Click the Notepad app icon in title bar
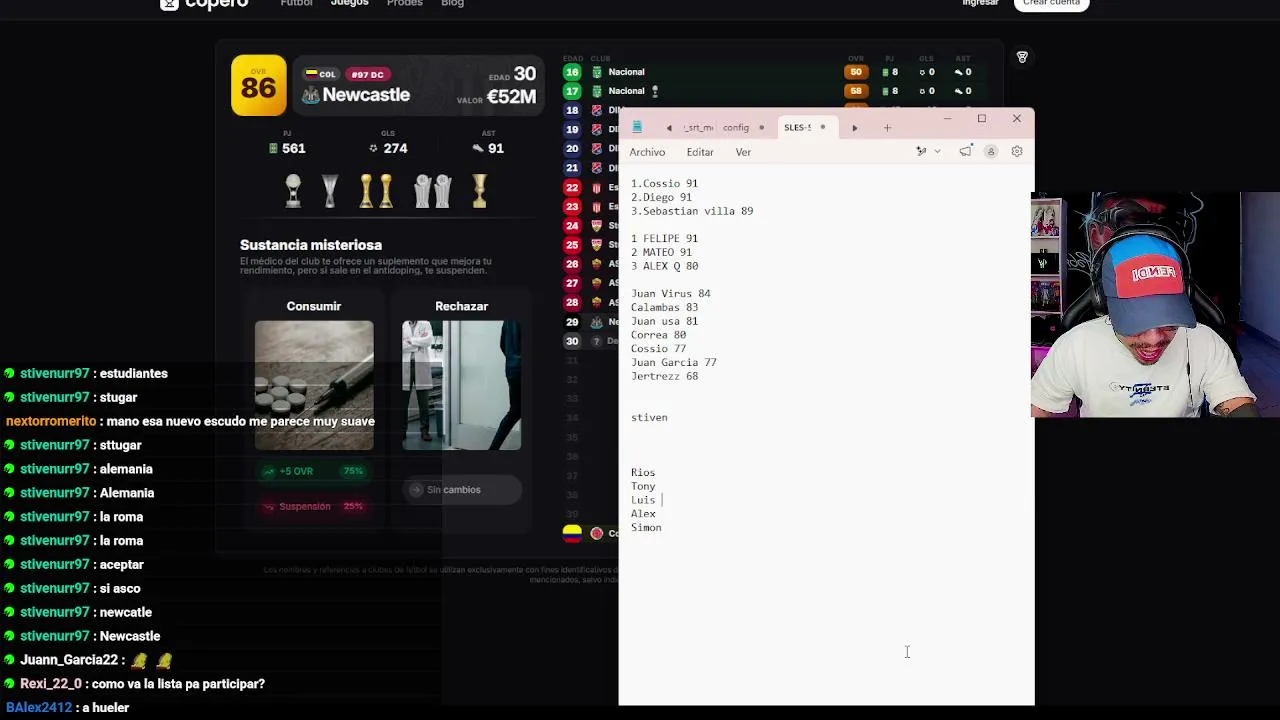Image resolution: width=1280 pixels, height=720 pixels. click(x=637, y=127)
